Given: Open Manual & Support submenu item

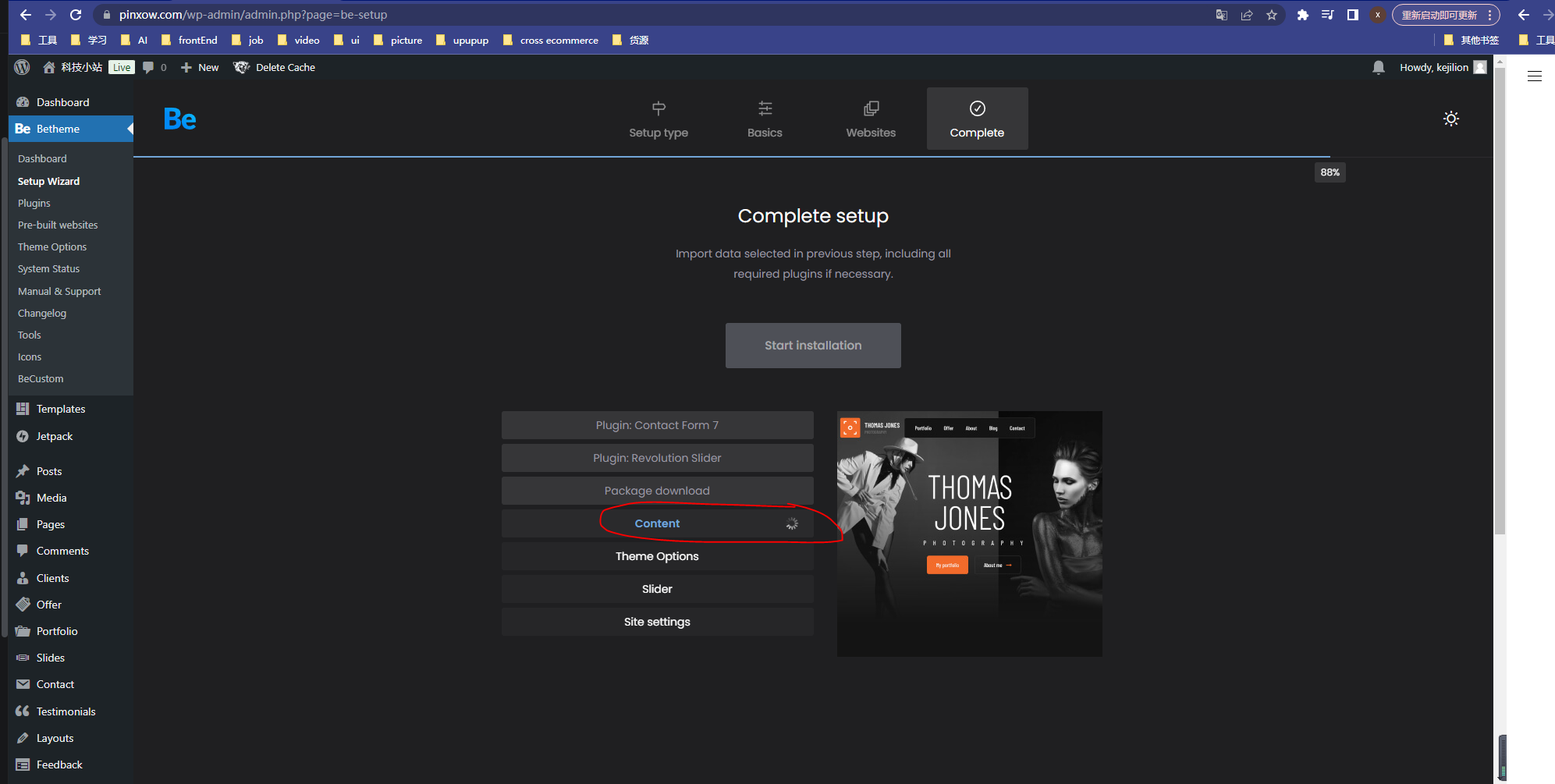Looking at the screenshot, I should (59, 291).
